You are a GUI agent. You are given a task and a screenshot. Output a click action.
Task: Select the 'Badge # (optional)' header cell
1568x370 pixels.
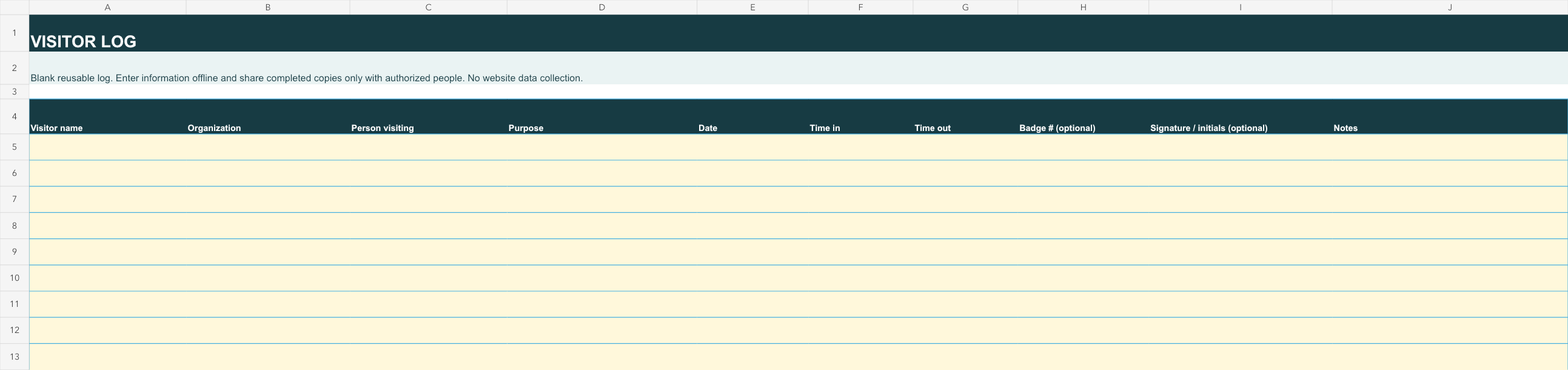pos(1084,117)
